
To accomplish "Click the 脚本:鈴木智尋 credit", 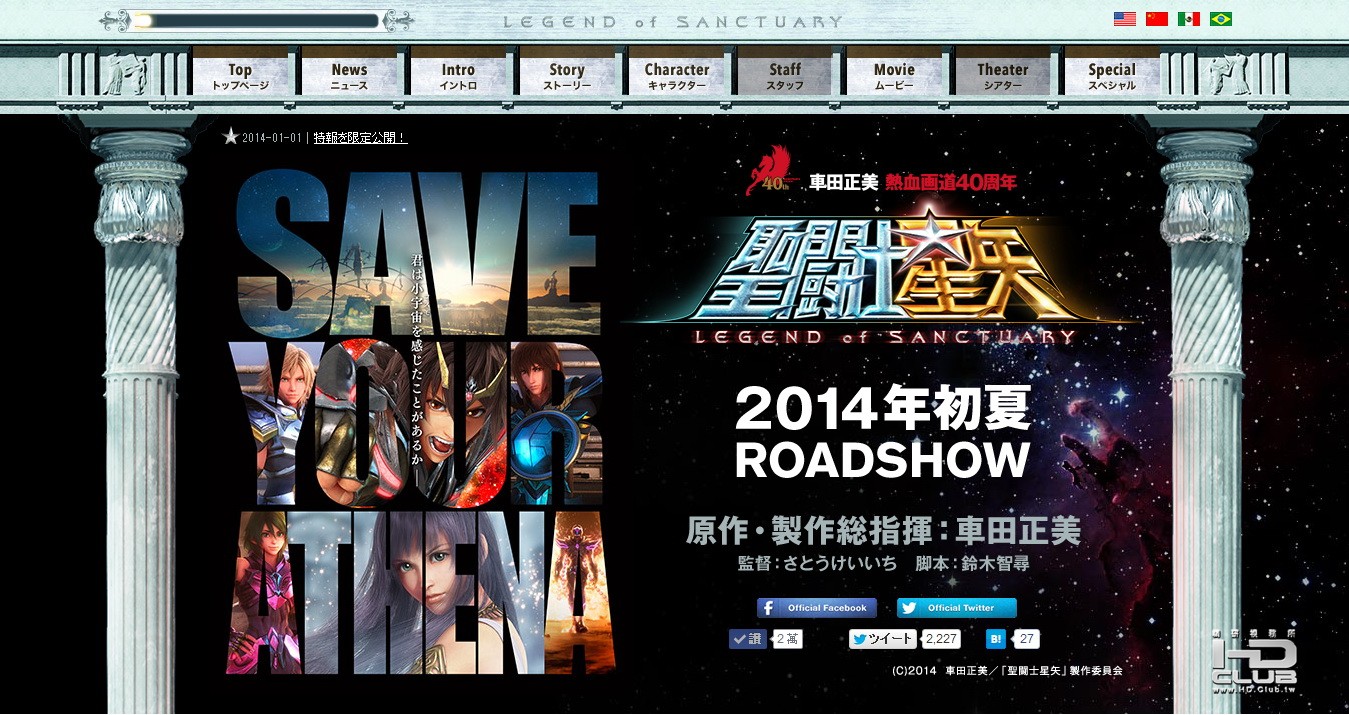I will (973, 564).
